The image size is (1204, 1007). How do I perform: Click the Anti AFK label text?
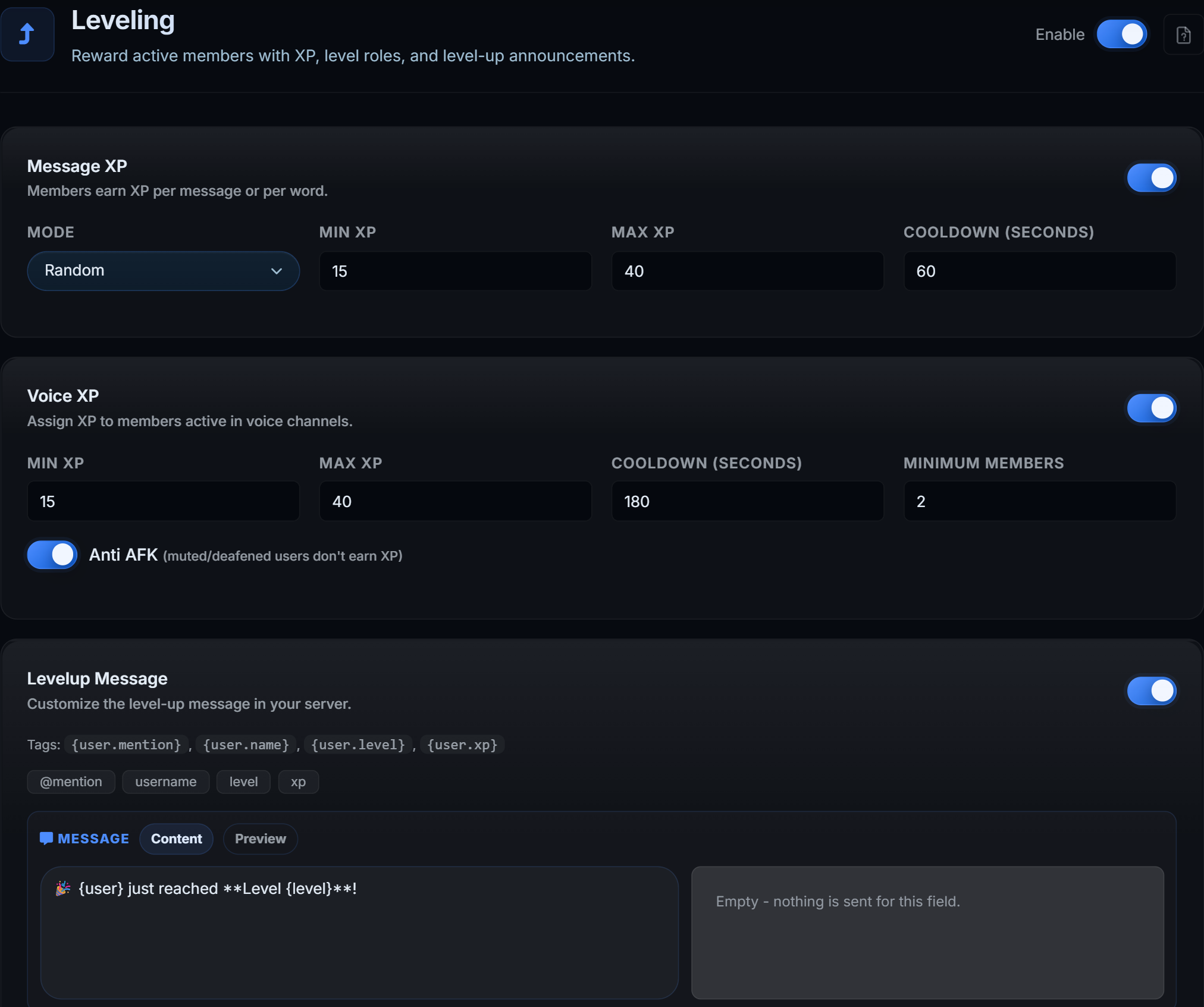[123, 555]
